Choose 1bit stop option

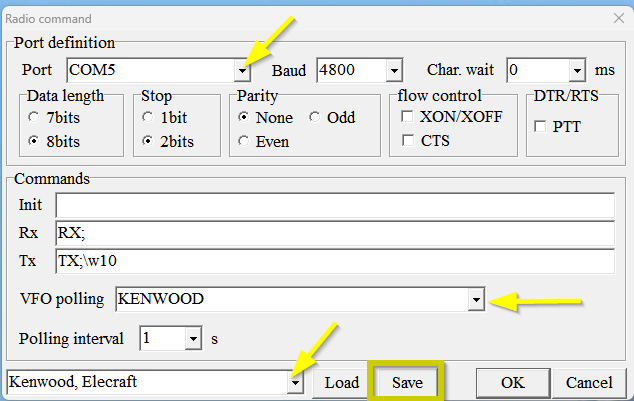coord(149,117)
